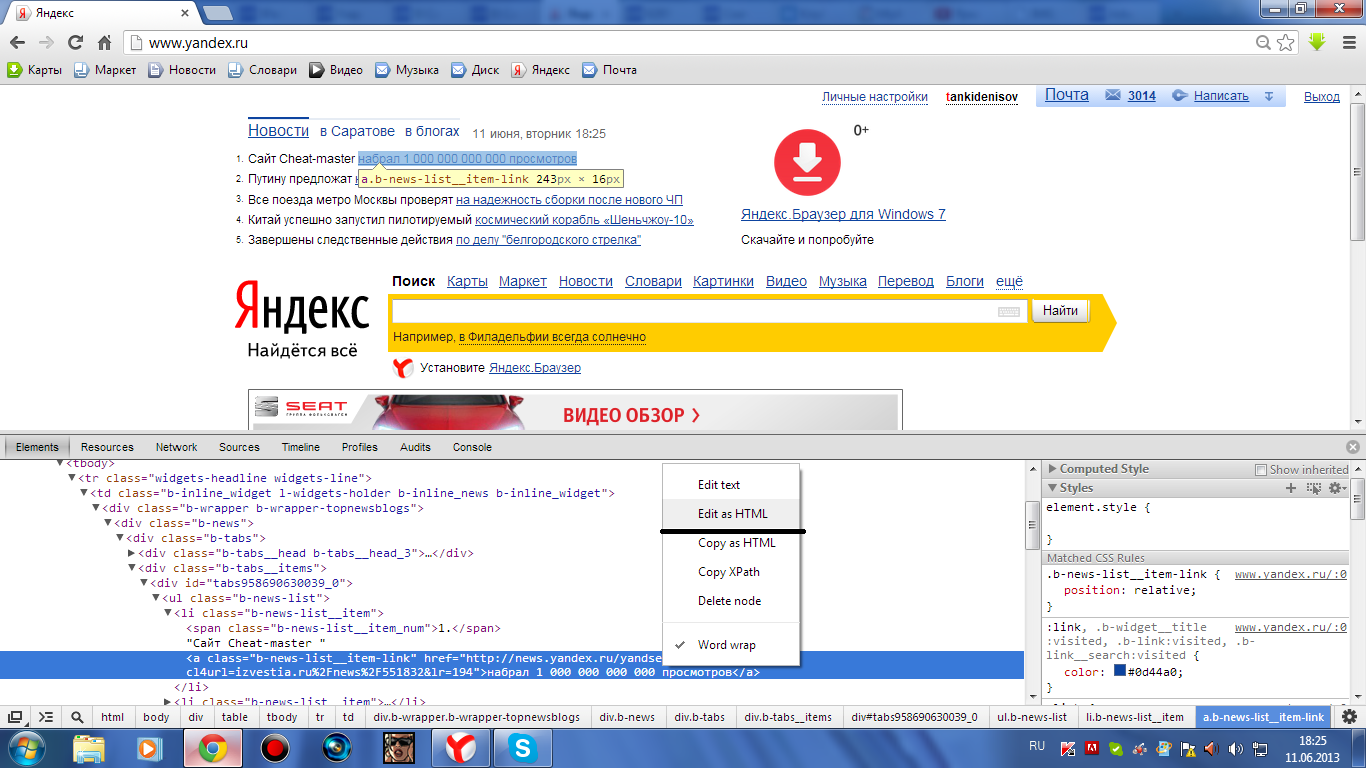Reload the page with refresh icon
Image resolution: width=1366 pixels, height=768 pixels.
click(x=75, y=42)
